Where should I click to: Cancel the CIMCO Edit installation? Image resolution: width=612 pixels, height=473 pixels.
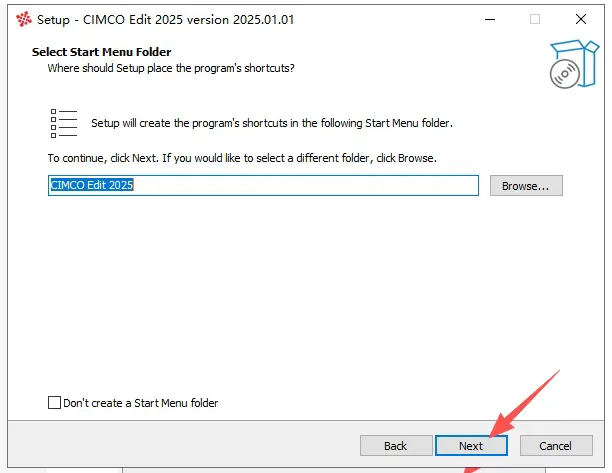point(556,446)
